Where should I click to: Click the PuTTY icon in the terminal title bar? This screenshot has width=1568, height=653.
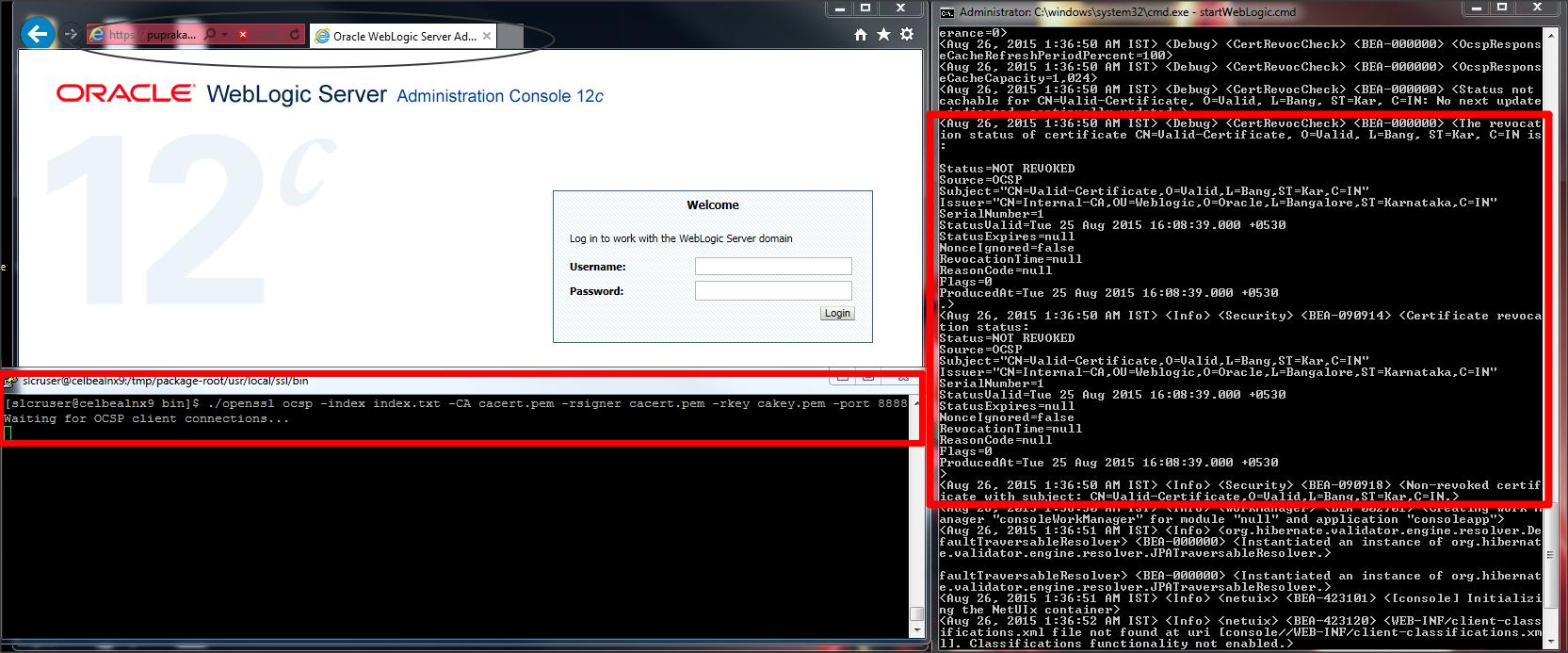tap(10, 381)
